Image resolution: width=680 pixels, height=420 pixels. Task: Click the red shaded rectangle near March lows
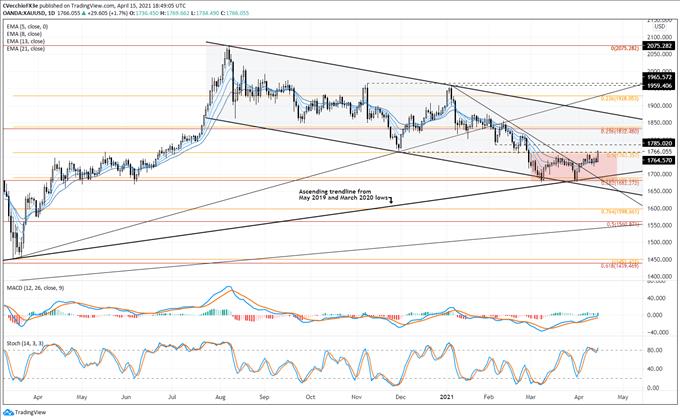[x=556, y=165]
